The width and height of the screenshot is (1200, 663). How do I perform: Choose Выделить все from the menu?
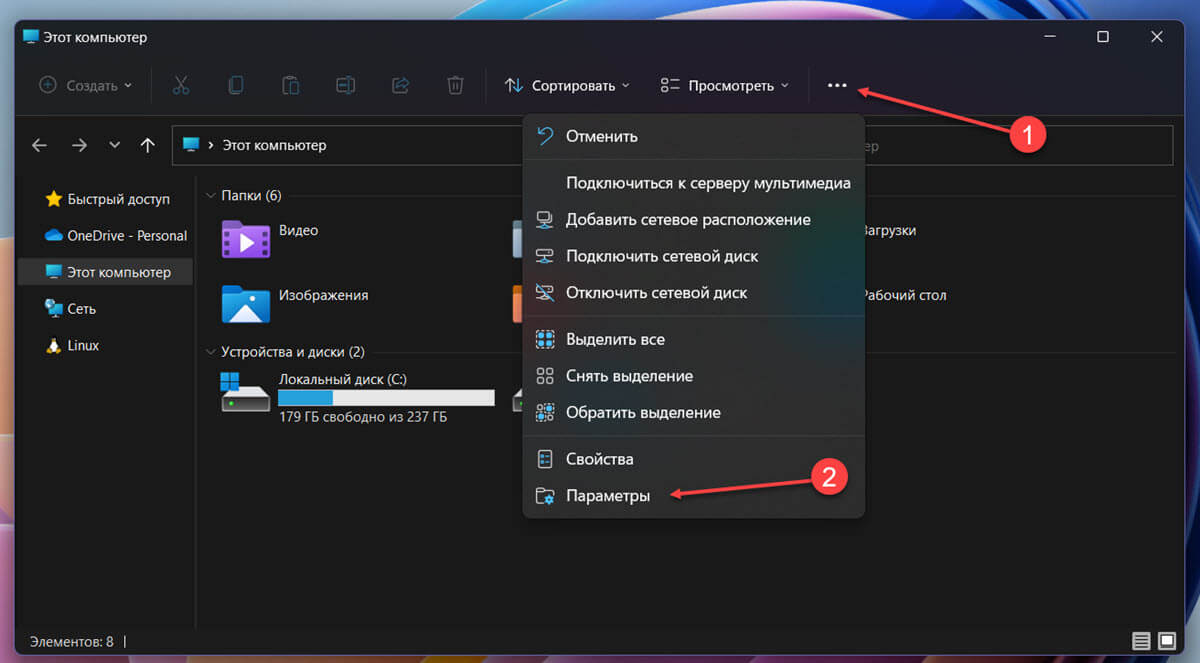coord(693,339)
